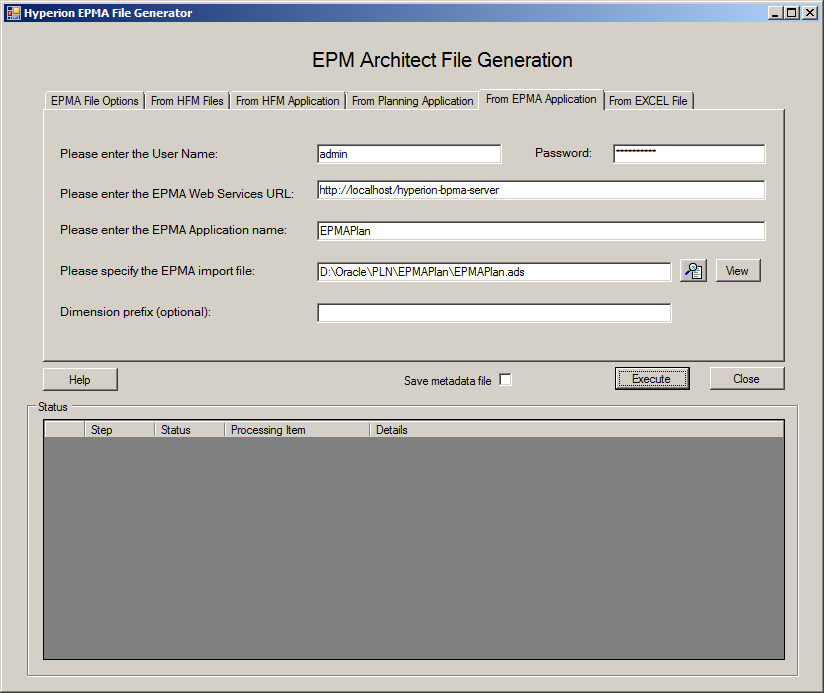Click the EPMA Application name field
This screenshot has width=824, height=693.
click(x=541, y=231)
